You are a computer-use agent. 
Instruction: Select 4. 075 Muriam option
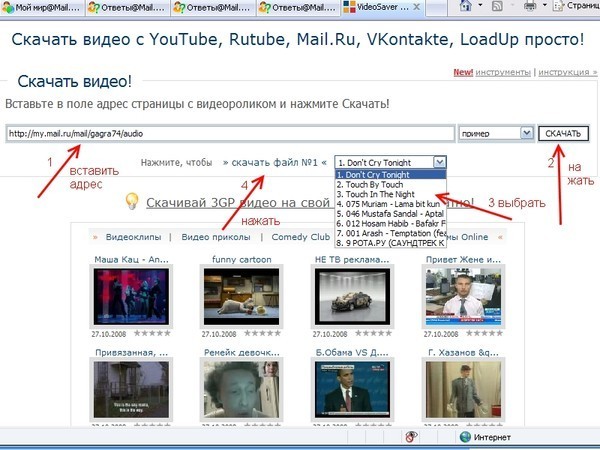[391, 204]
